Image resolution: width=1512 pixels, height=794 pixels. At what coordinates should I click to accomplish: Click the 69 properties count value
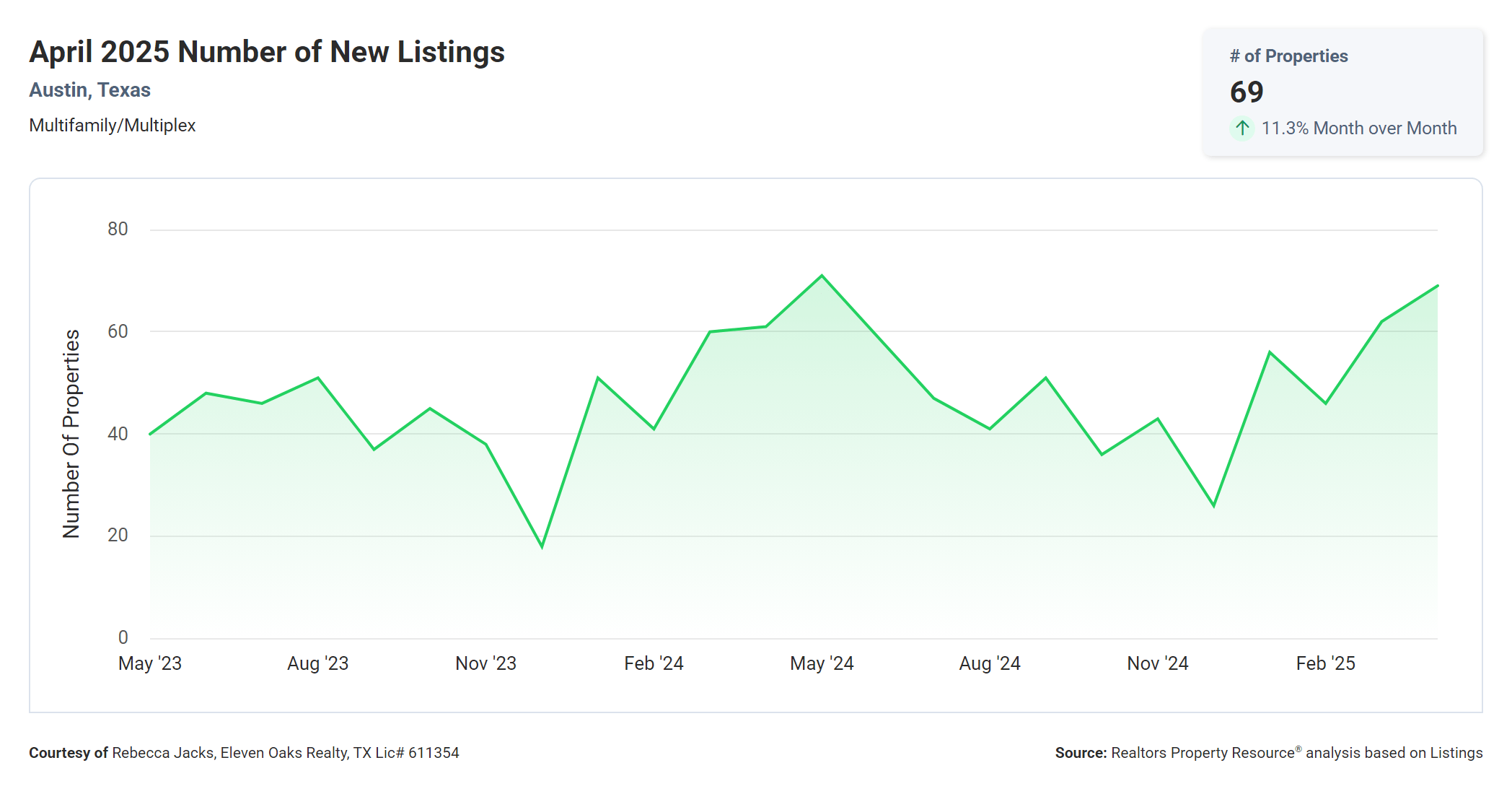[x=1247, y=92]
